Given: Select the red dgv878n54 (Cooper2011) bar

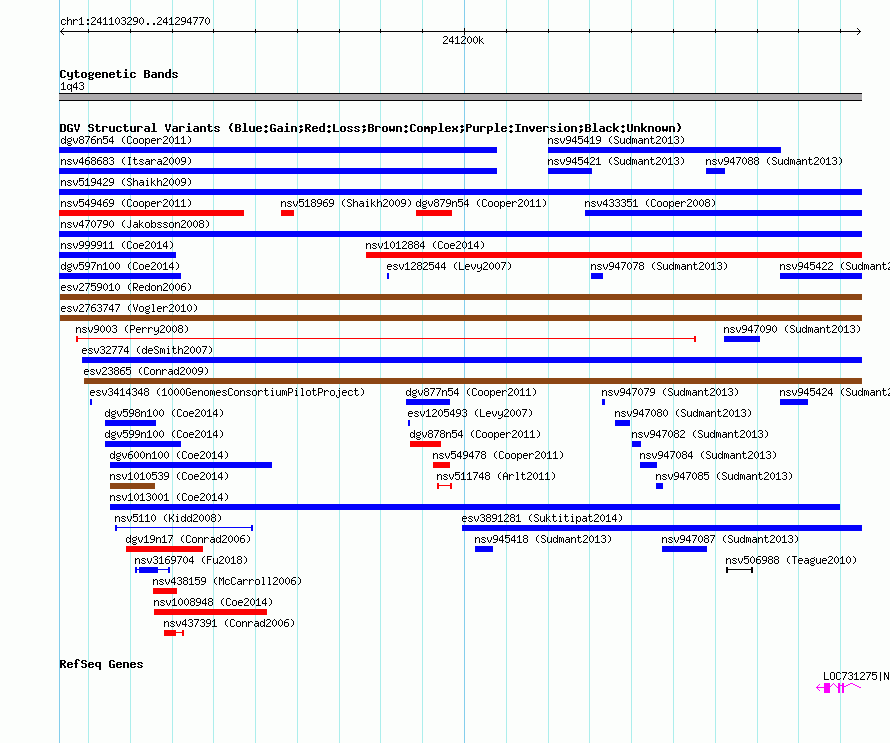Looking at the screenshot, I should (x=425, y=444).
